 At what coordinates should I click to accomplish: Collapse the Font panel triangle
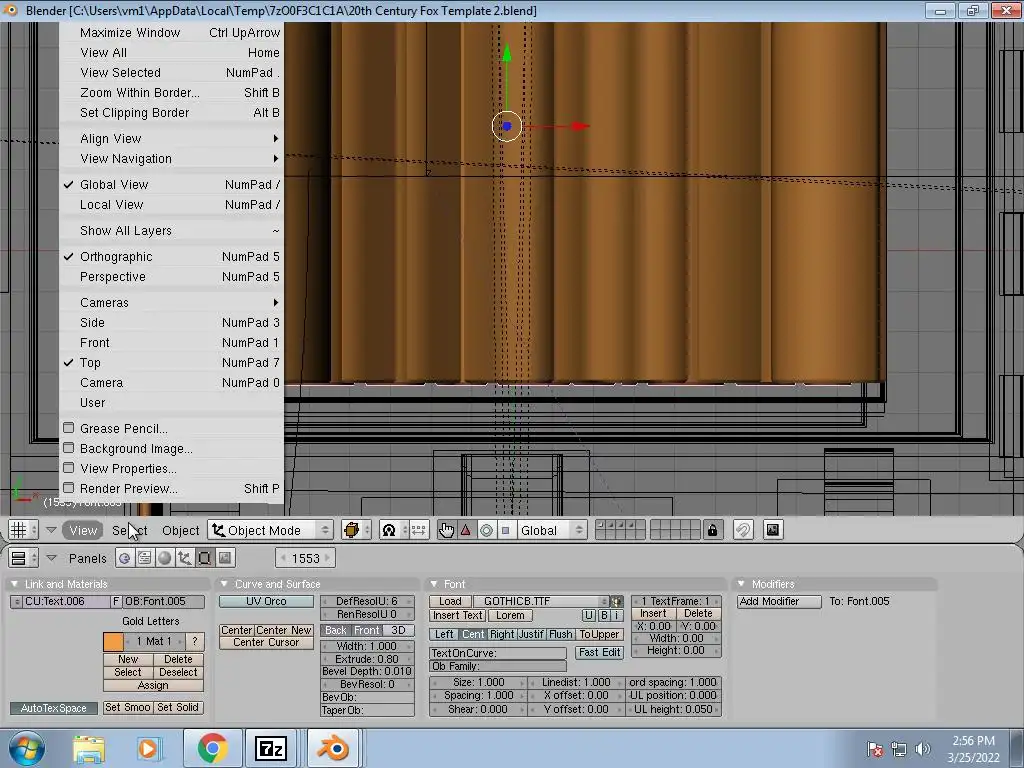pyautogui.click(x=434, y=584)
